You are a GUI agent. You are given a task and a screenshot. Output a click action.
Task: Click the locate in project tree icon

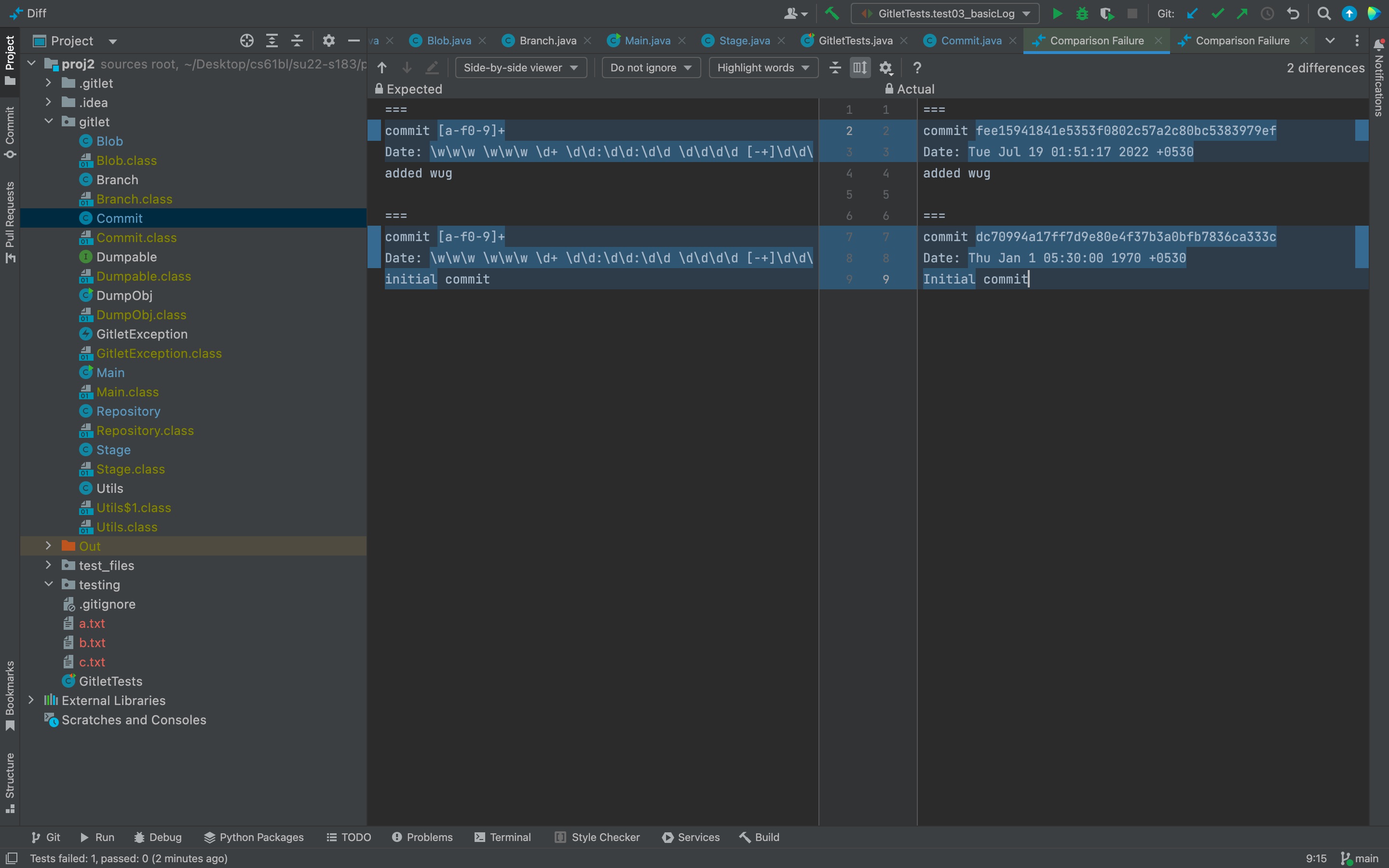coord(247,41)
